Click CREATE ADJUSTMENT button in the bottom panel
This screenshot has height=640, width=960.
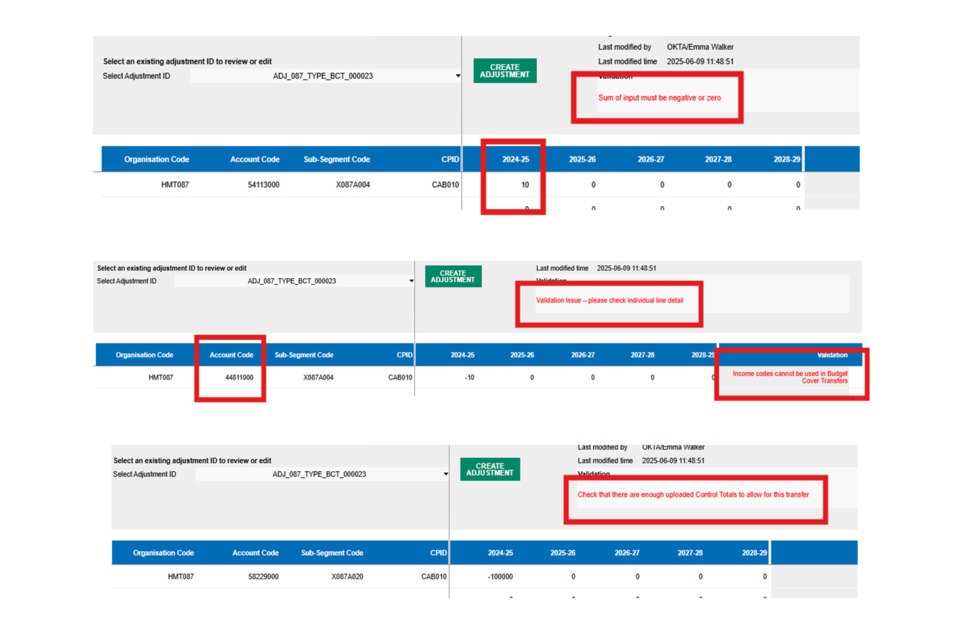(x=489, y=469)
